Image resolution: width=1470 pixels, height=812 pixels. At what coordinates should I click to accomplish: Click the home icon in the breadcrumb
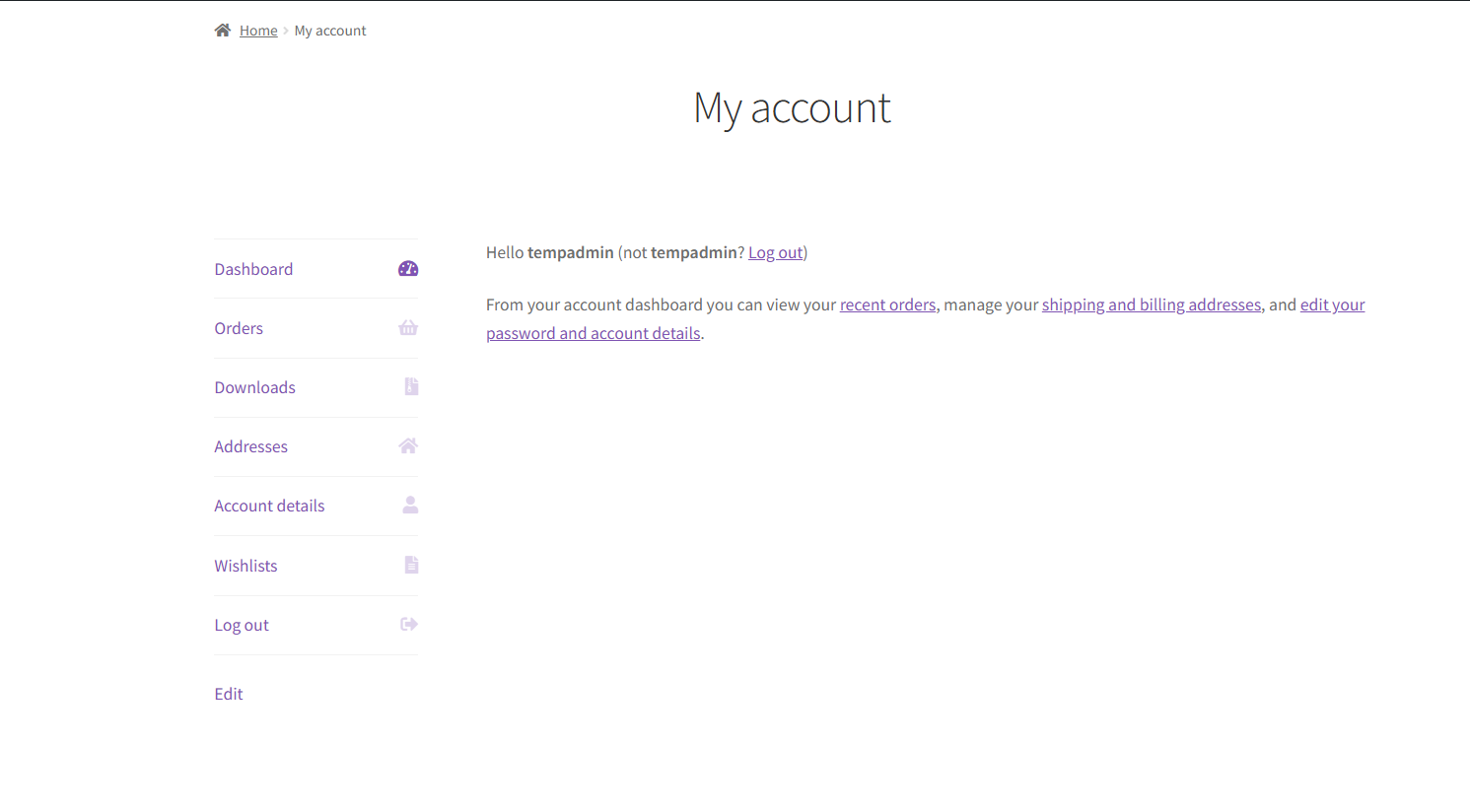pos(223,31)
